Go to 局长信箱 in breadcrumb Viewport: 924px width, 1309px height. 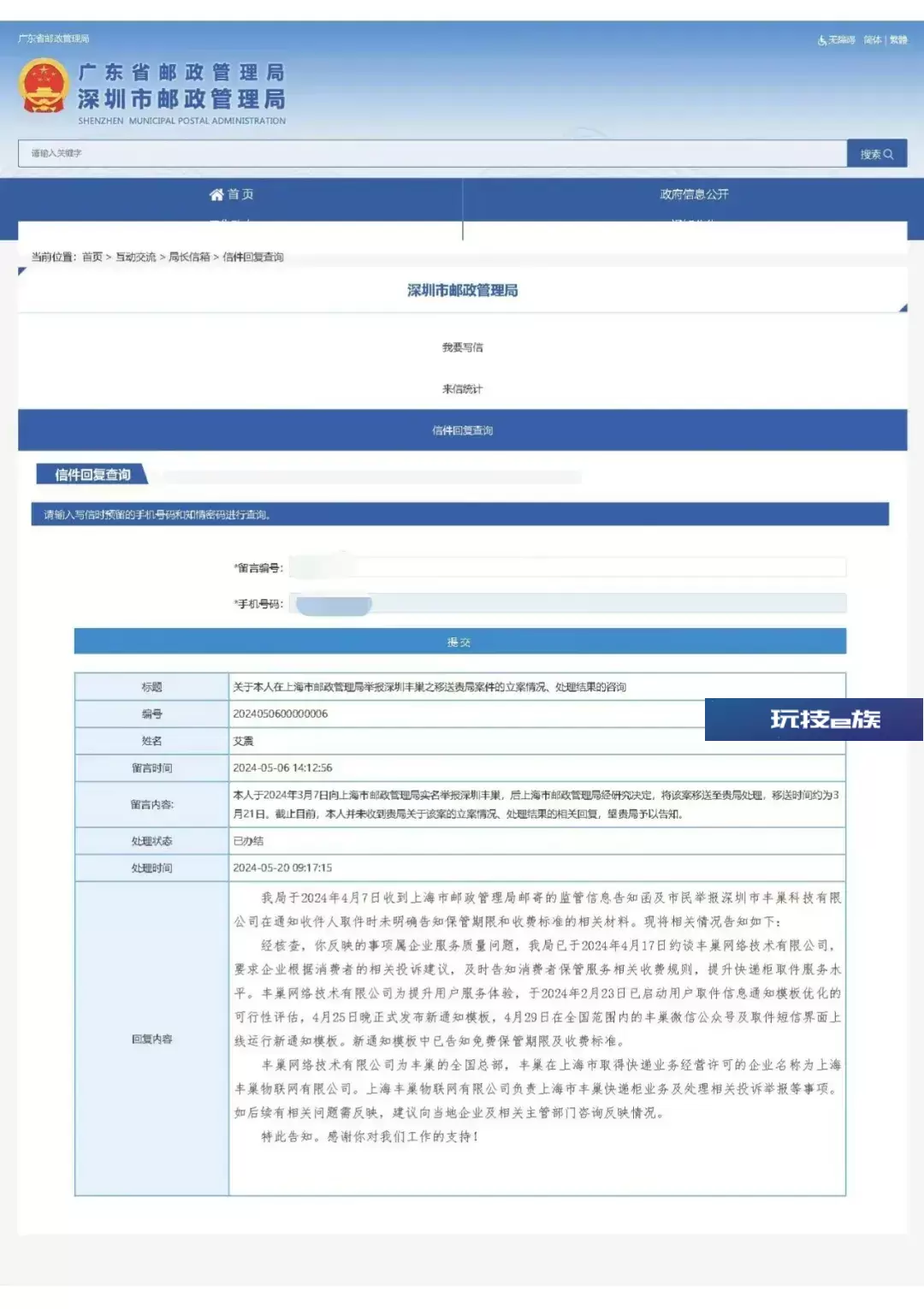(189, 257)
